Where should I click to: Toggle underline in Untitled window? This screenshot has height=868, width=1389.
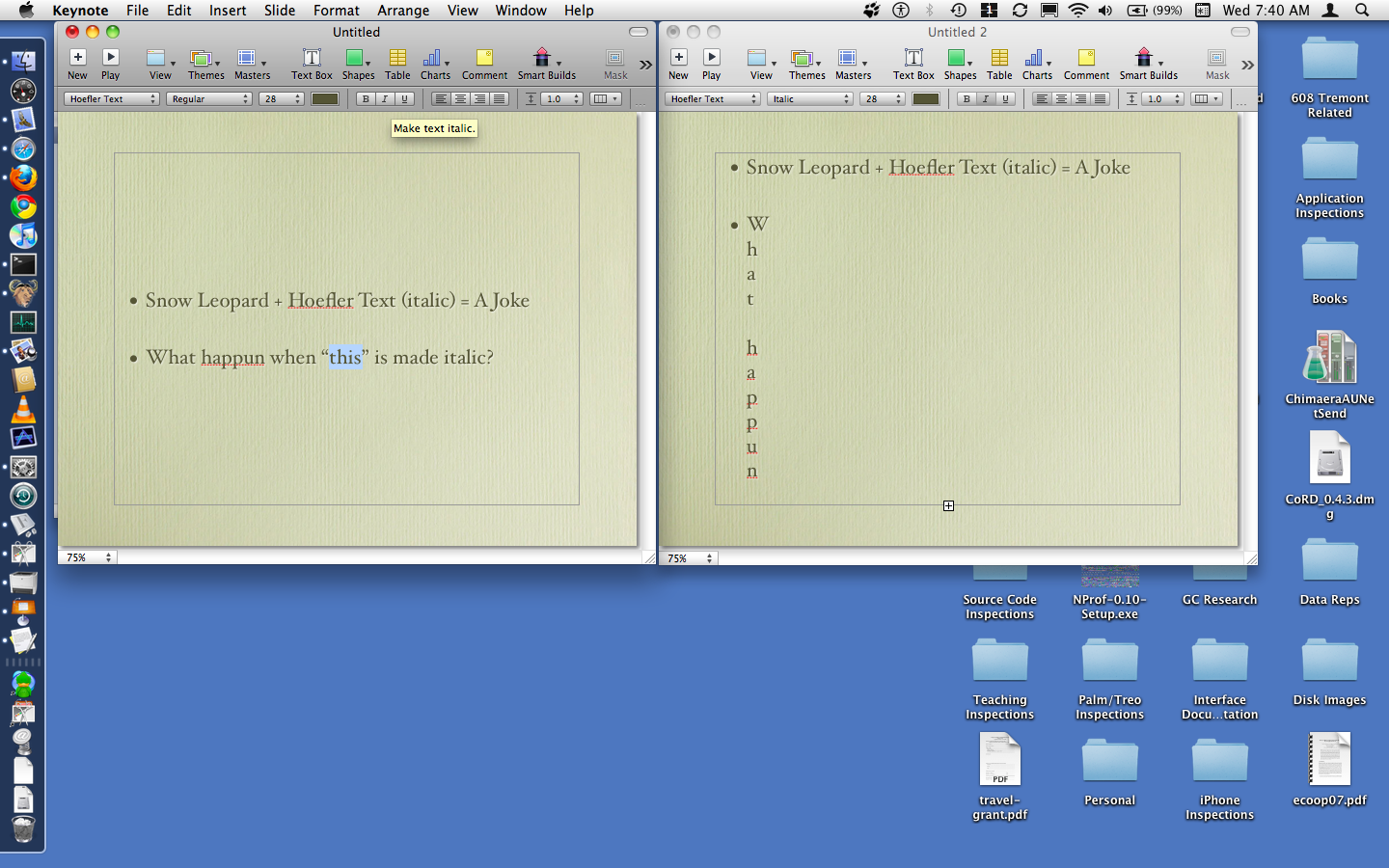(x=404, y=98)
